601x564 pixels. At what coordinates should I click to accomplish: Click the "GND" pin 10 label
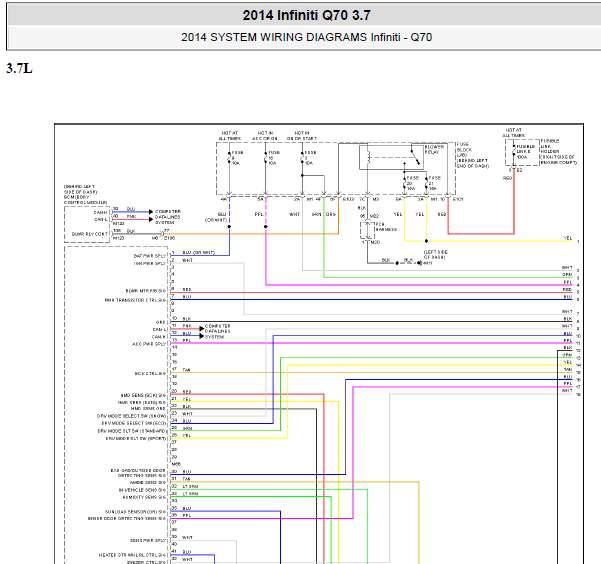tap(161, 322)
